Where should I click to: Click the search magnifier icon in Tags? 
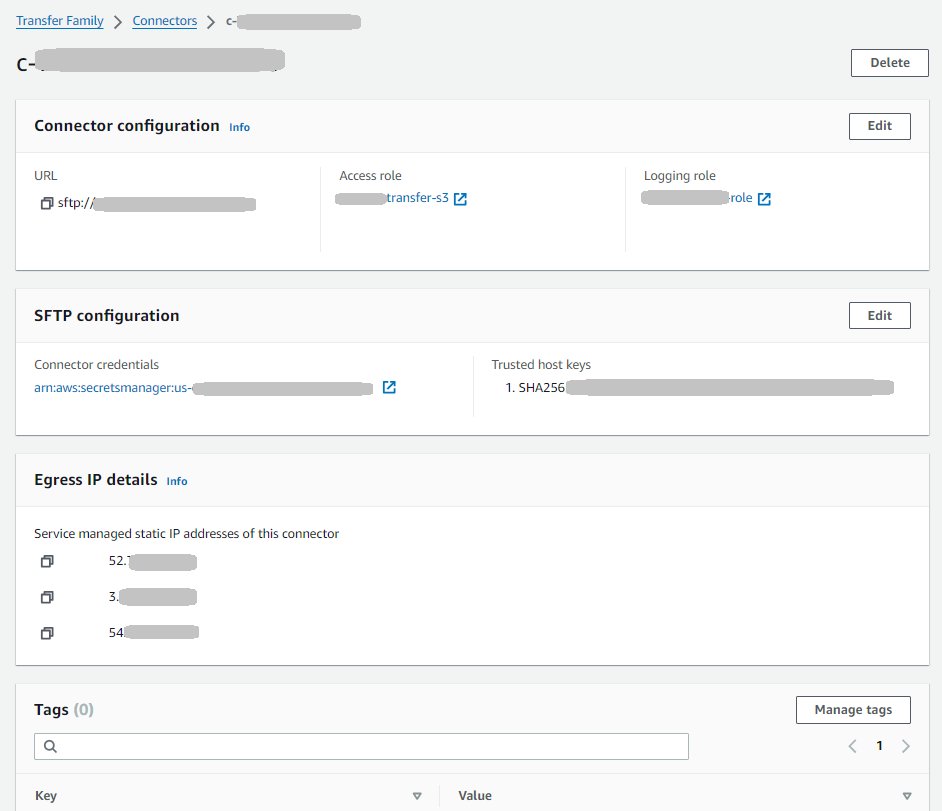pyautogui.click(x=50, y=746)
